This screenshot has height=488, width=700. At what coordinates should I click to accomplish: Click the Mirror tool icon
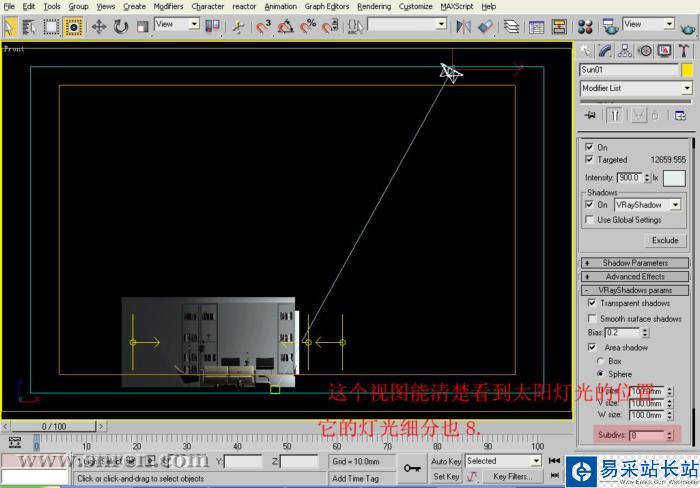(463, 27)
